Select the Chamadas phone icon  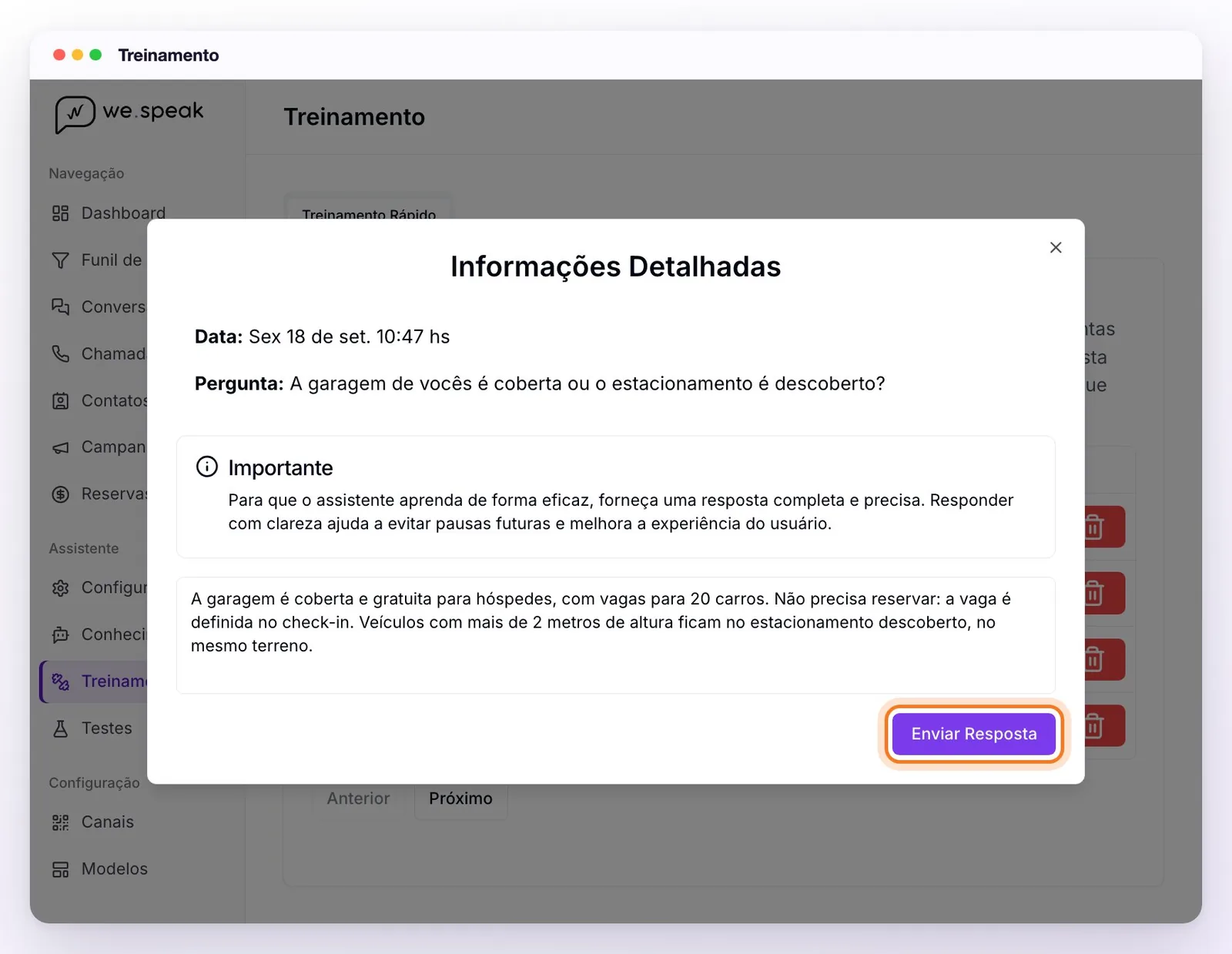click(x=60, y=353)
